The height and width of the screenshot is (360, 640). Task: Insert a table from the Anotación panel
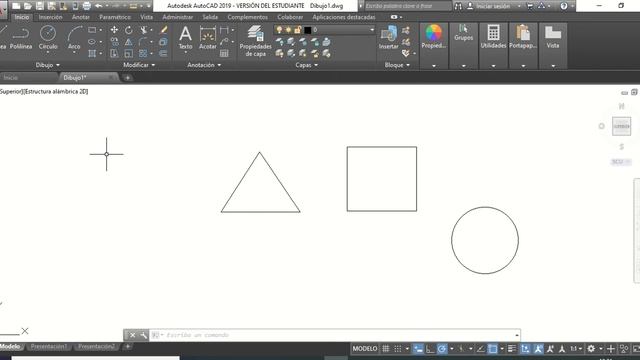point(224,53)
